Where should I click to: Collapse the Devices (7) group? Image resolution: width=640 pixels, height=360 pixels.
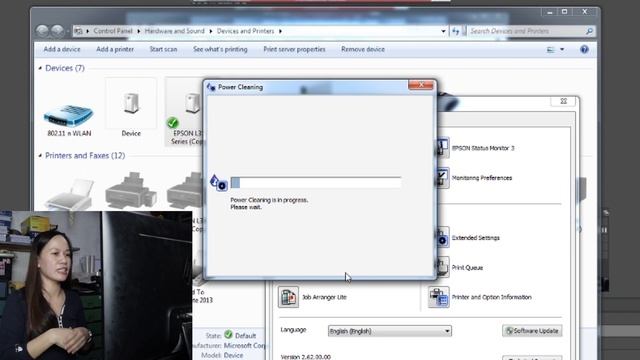pos(40,68)
